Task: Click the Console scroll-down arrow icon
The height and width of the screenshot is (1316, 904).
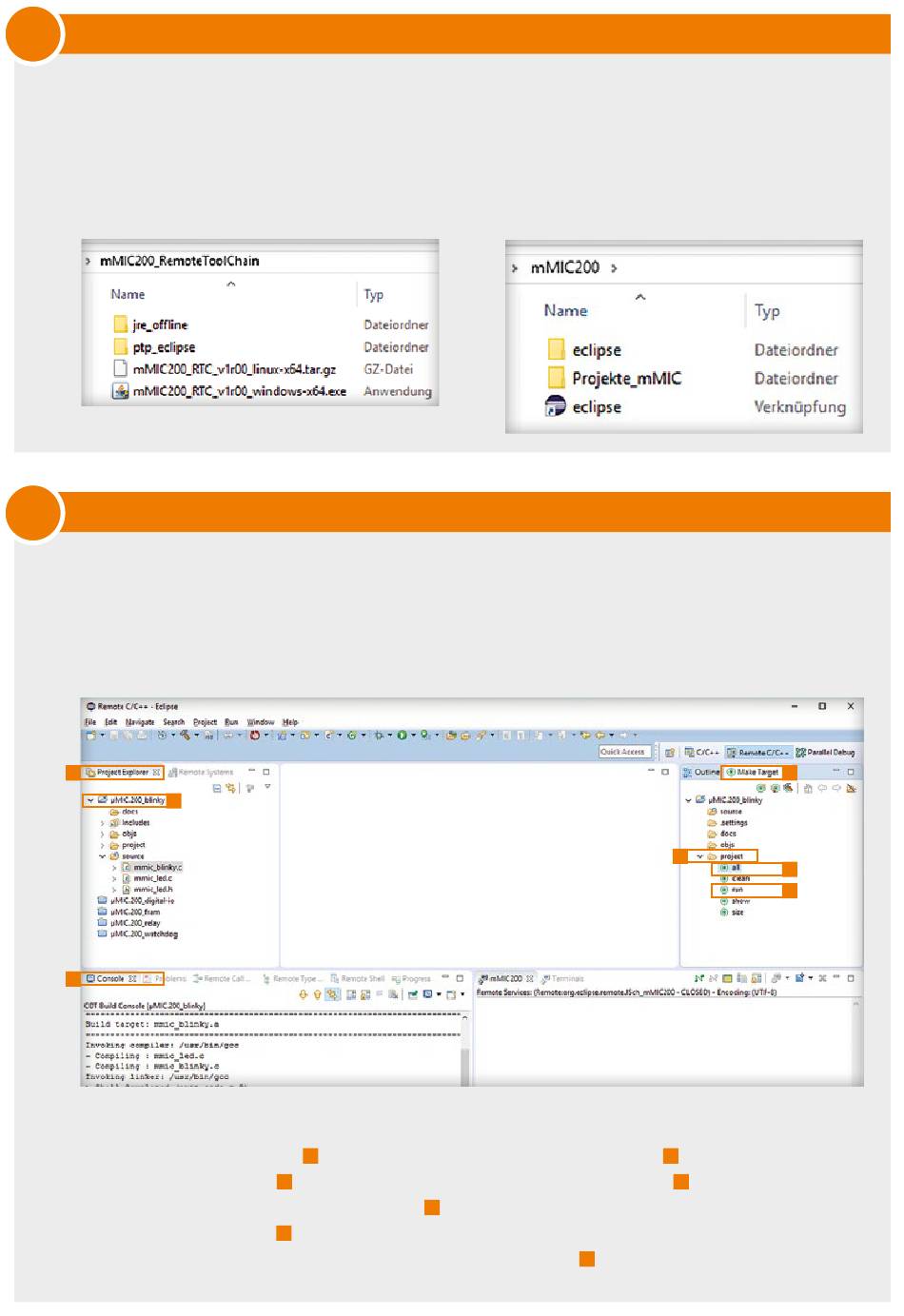Action: tap(304, 994)
